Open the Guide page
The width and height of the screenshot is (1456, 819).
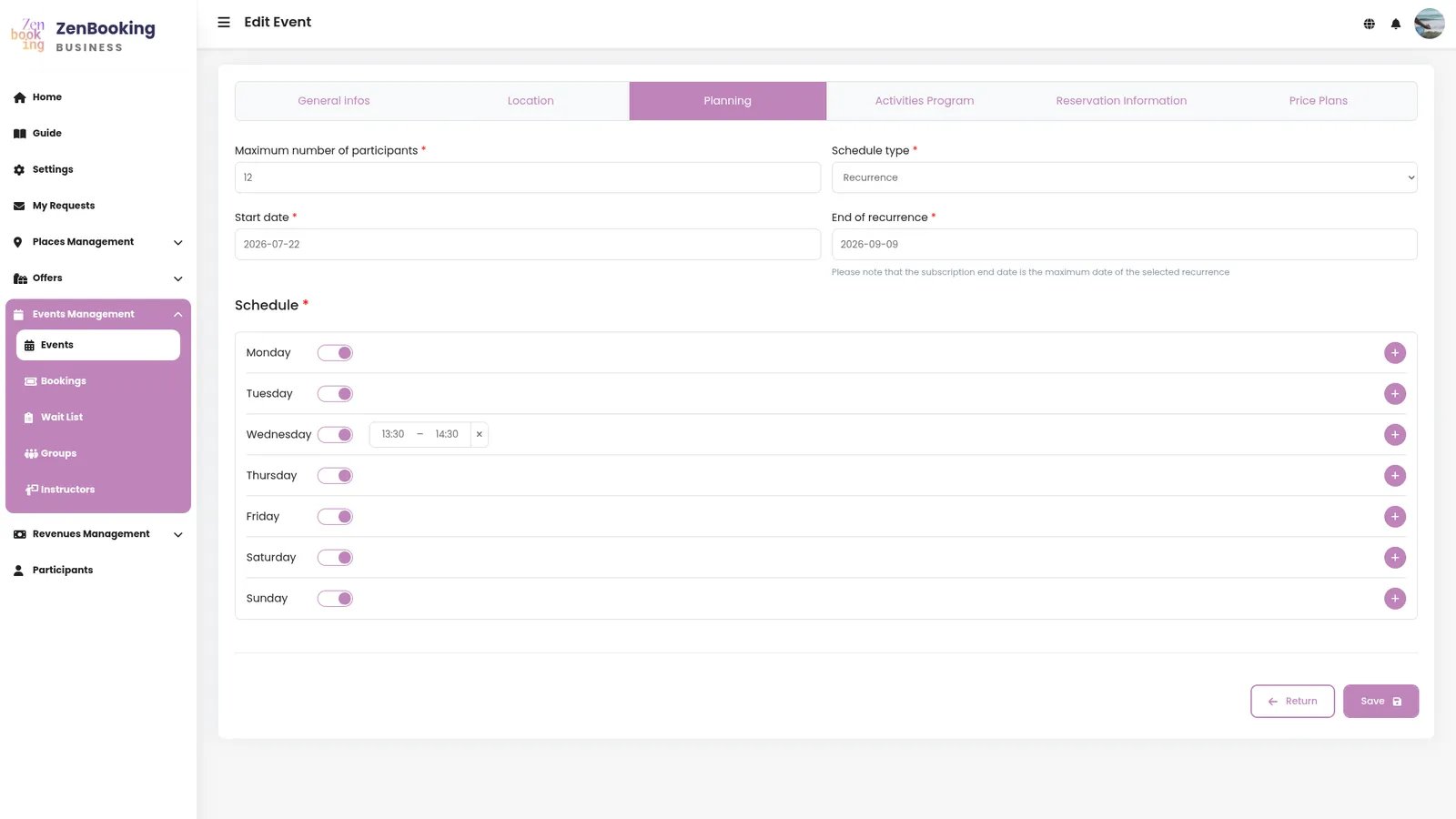point(98,134)
